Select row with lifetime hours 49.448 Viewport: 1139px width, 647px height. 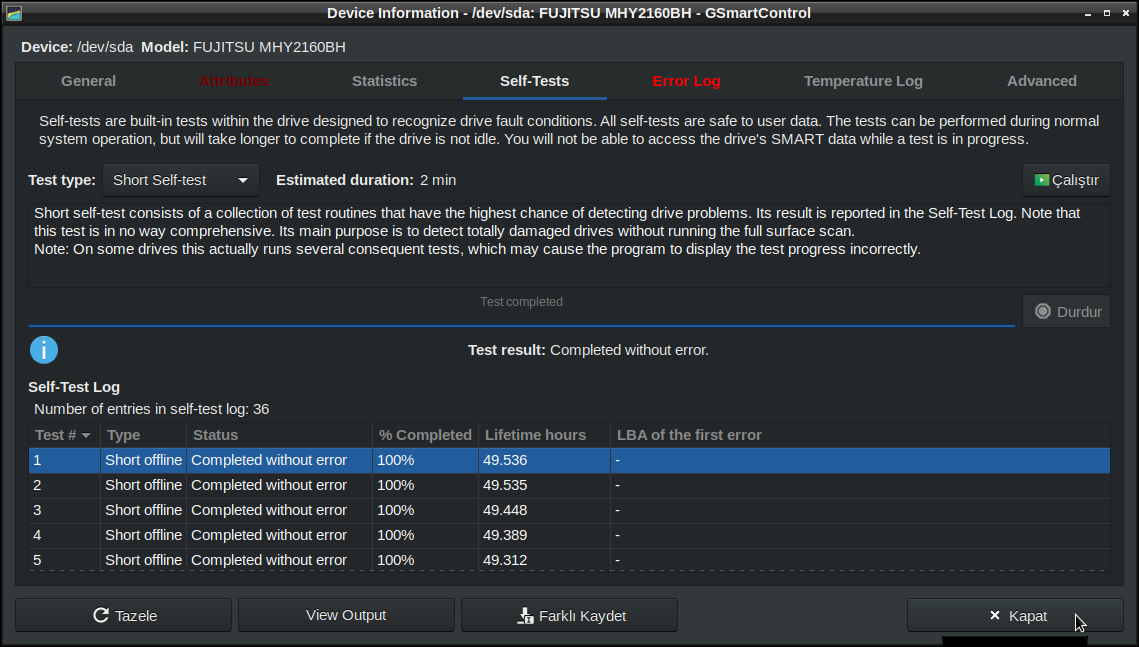coord(570,510)
